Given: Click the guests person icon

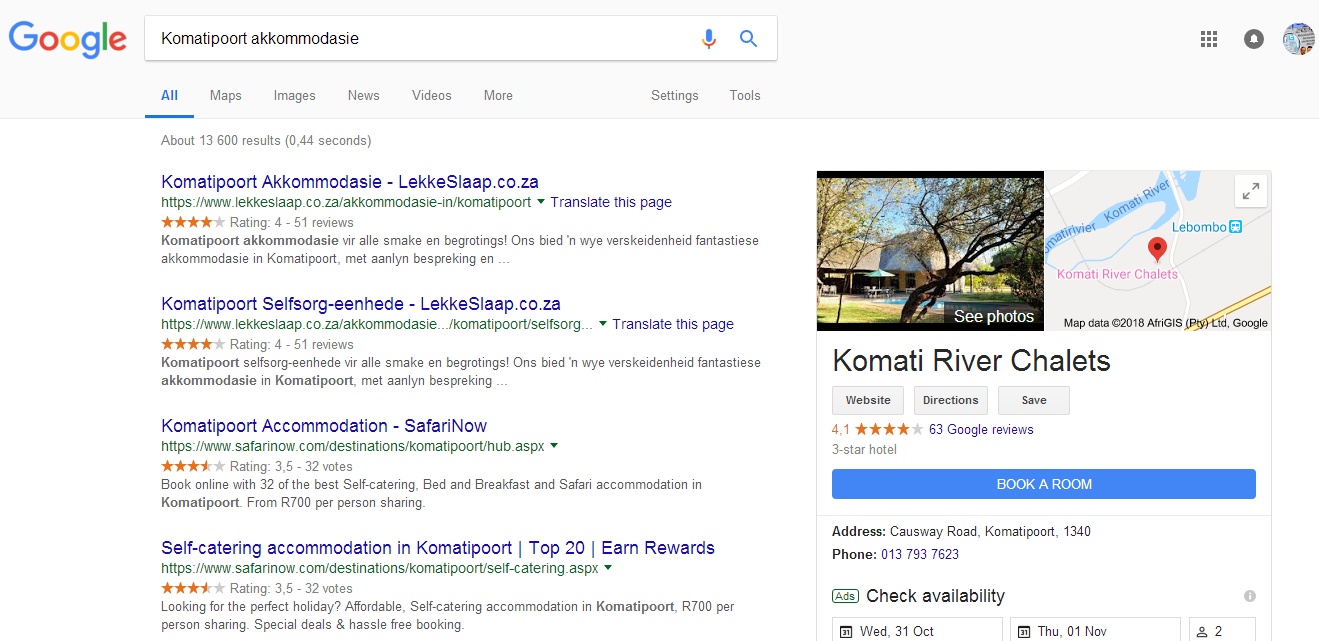Looking at the screenshot, I should [x=1202, y=632].
